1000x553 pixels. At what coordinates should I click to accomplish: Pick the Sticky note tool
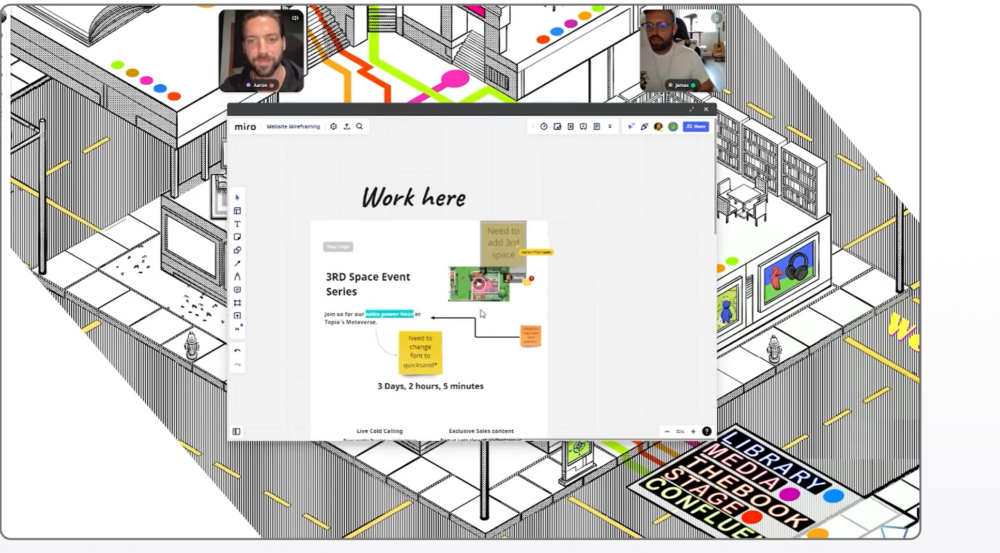point(237,237)
